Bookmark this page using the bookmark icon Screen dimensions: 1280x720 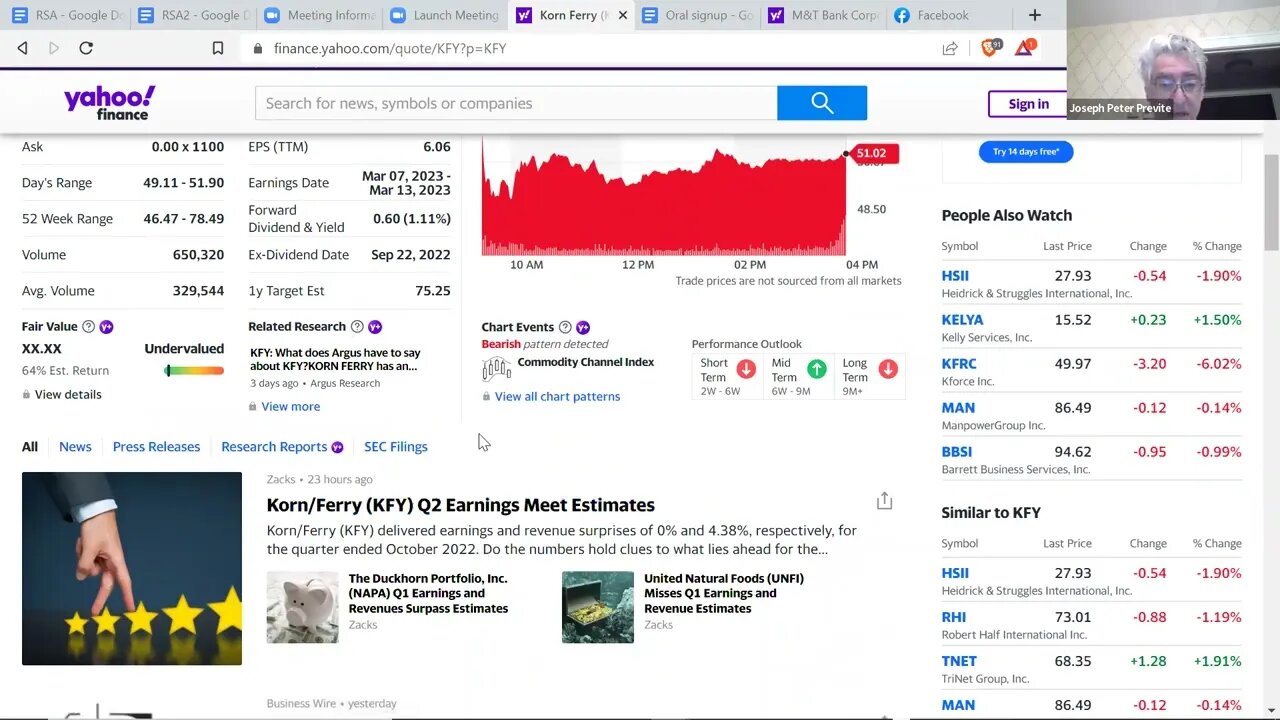pyautogui.click(x=218, y=48)
